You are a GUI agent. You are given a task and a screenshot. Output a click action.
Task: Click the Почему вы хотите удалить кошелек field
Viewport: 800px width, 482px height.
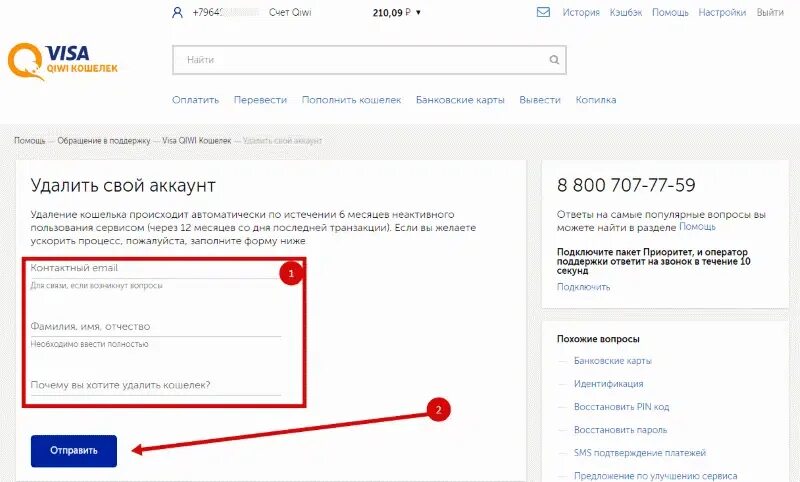[156, 386]
